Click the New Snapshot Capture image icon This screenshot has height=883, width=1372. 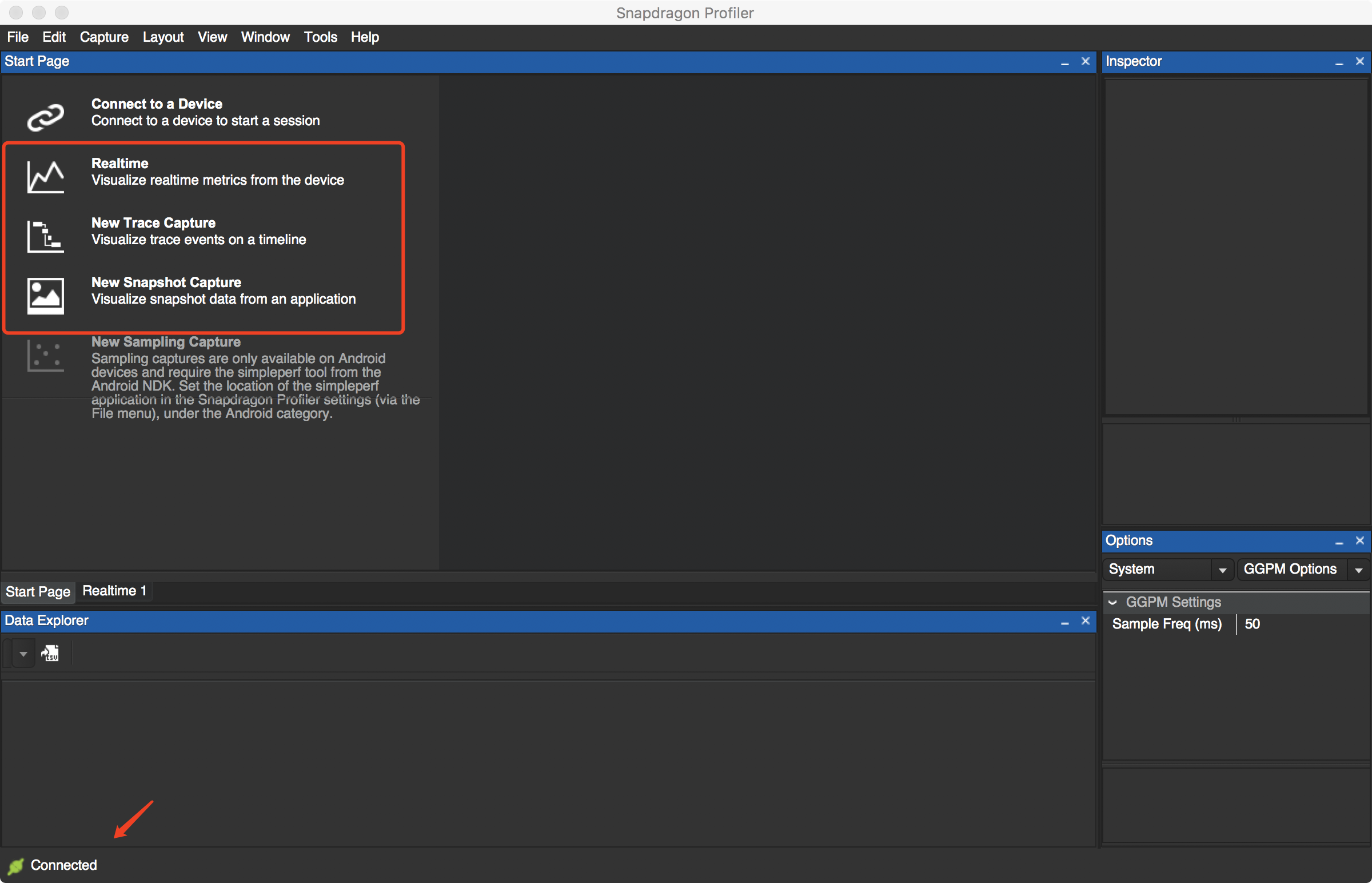point(45,295)
